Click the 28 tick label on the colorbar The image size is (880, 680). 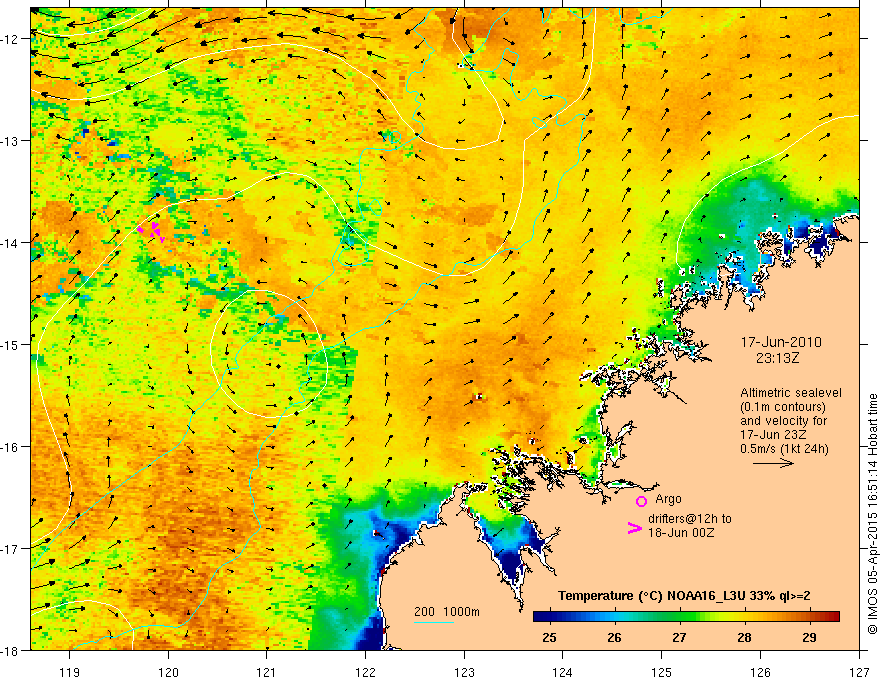pos(744,637)
